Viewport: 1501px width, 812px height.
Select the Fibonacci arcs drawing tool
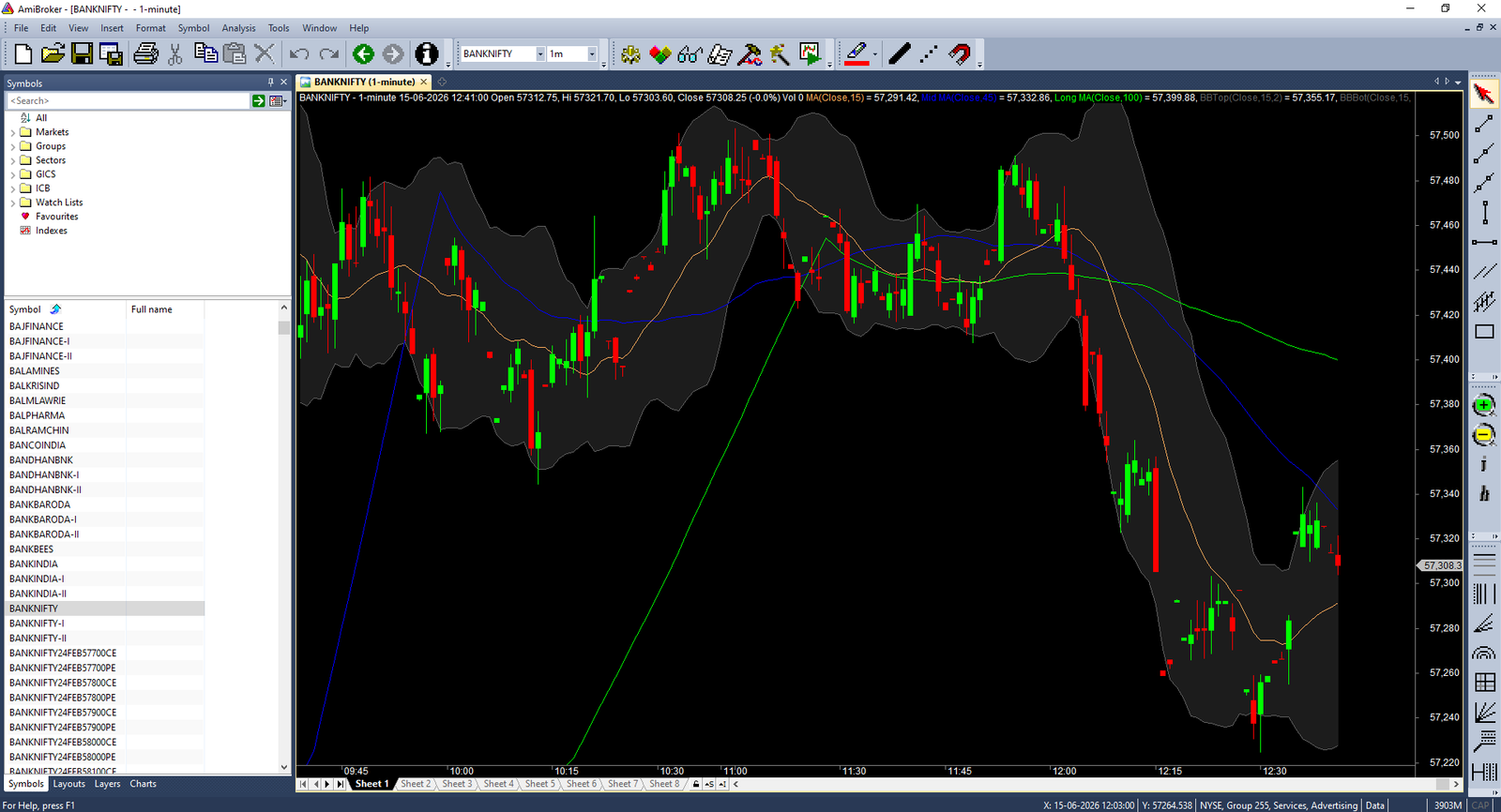tap(1484, 654)
